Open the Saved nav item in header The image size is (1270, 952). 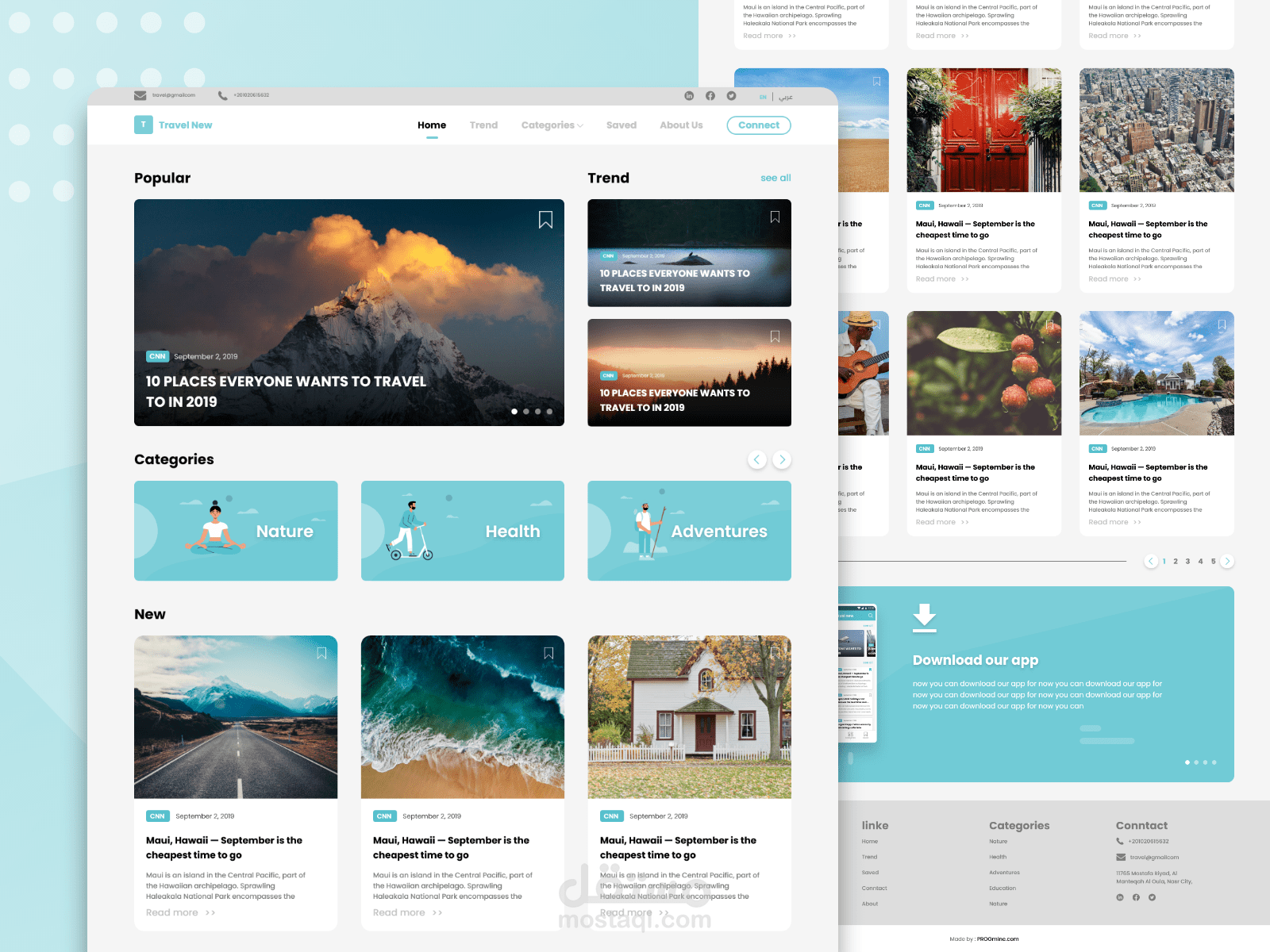622,125
